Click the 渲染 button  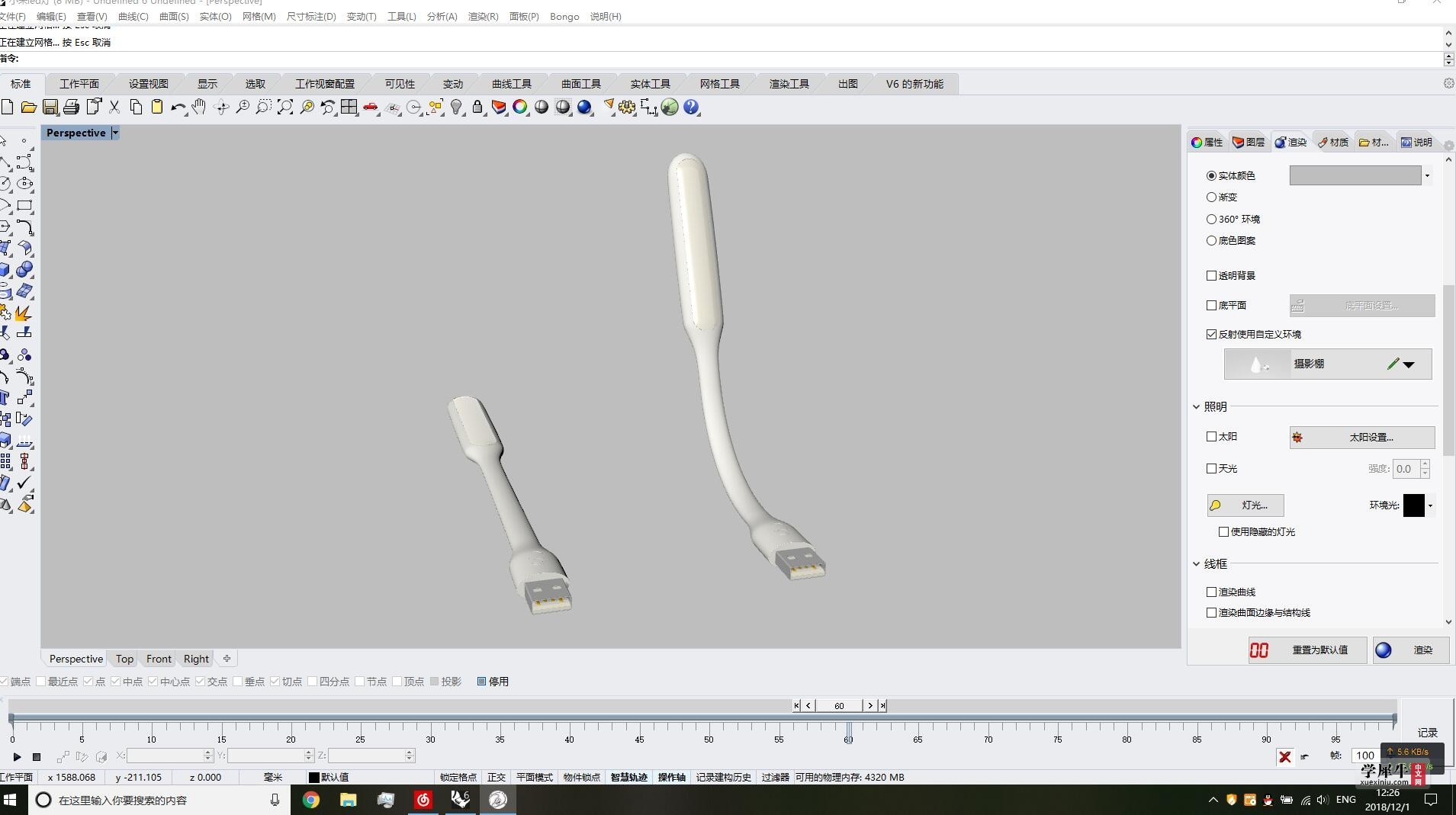tap(1410, 650)
